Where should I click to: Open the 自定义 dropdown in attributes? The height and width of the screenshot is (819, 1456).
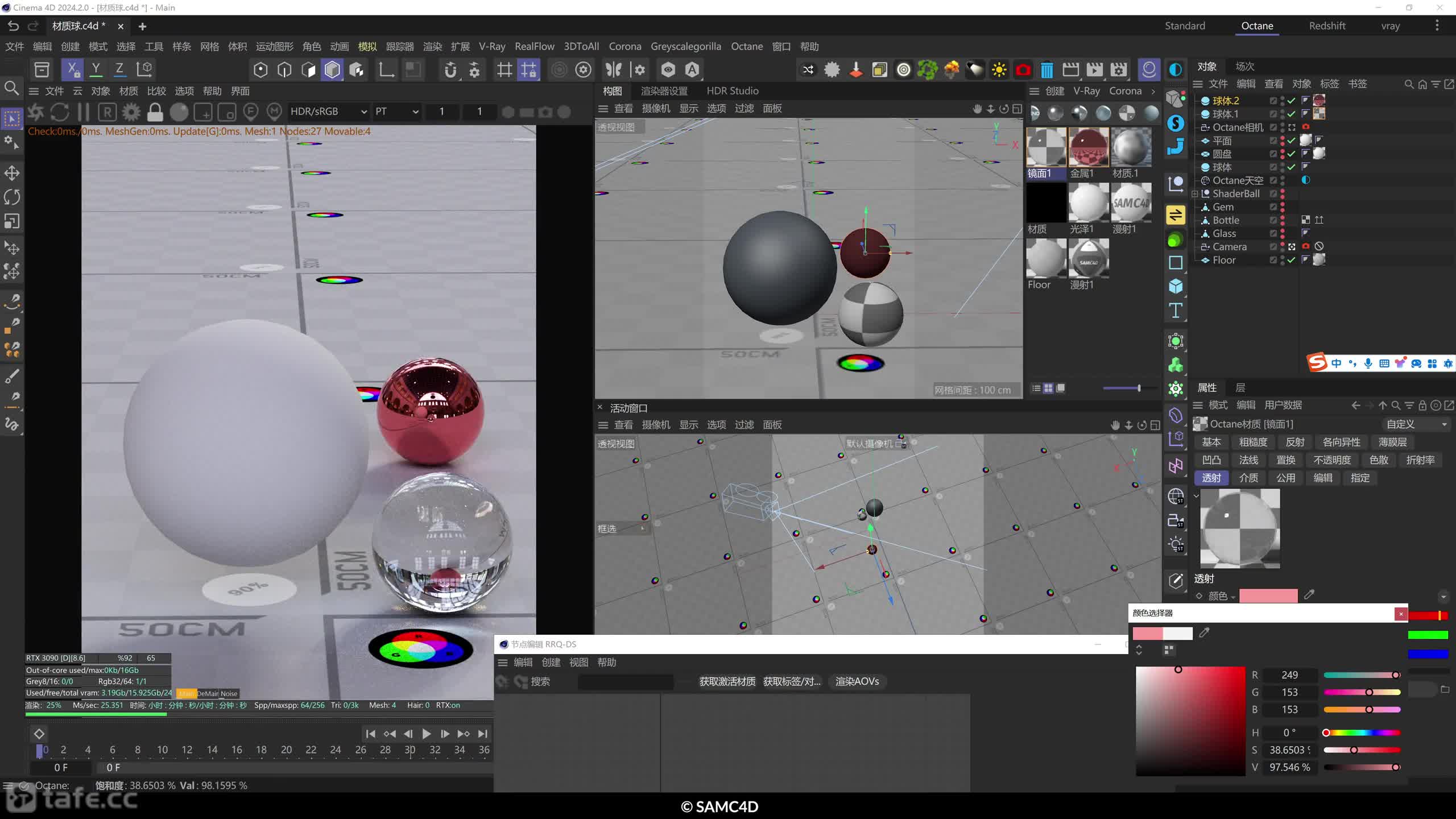(1416, 424)
